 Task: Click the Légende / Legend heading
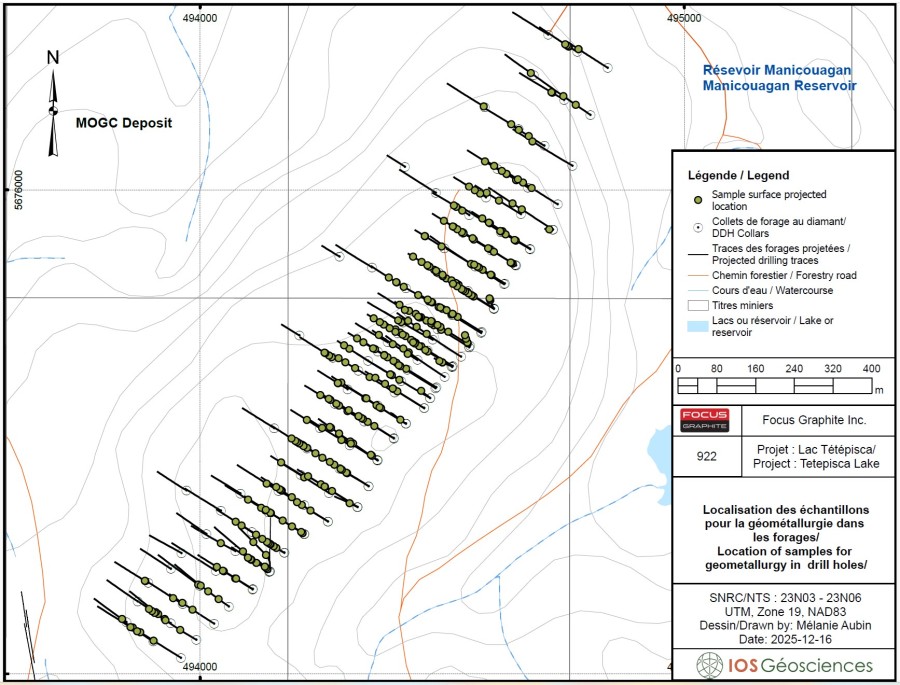point(739,175)
